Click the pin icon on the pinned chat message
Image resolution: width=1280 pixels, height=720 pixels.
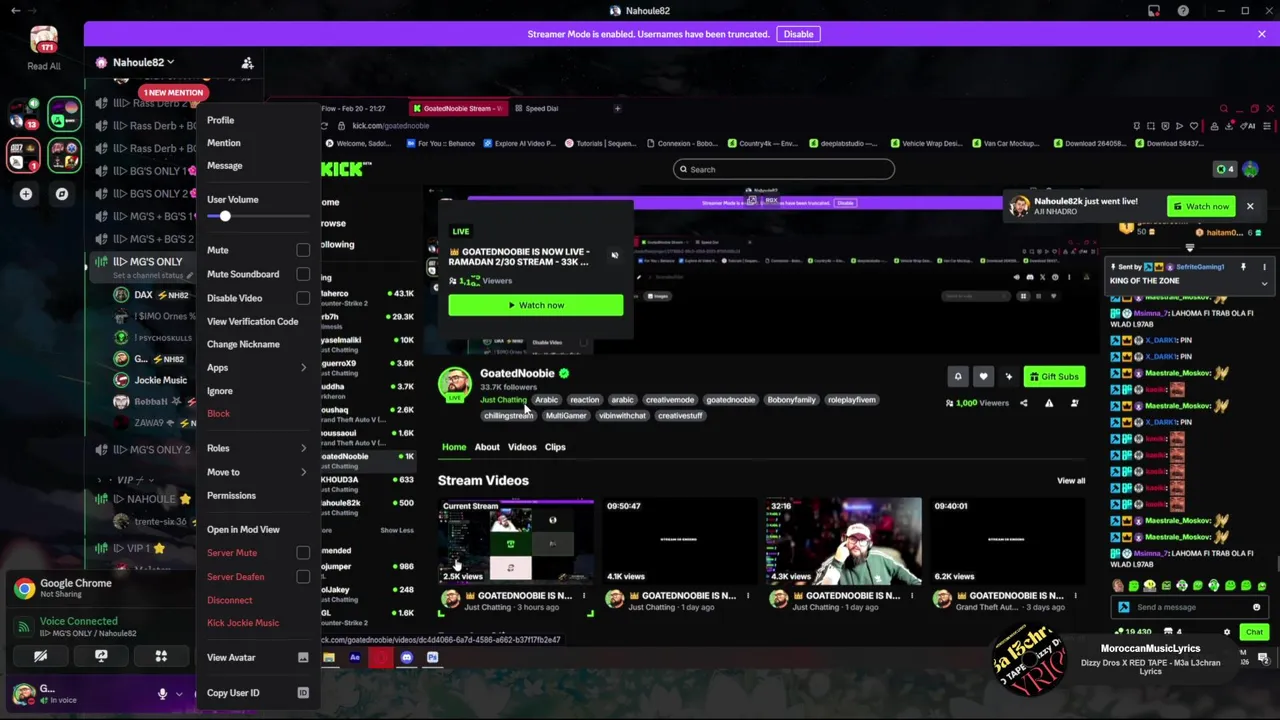click(x=1243, y=267)
